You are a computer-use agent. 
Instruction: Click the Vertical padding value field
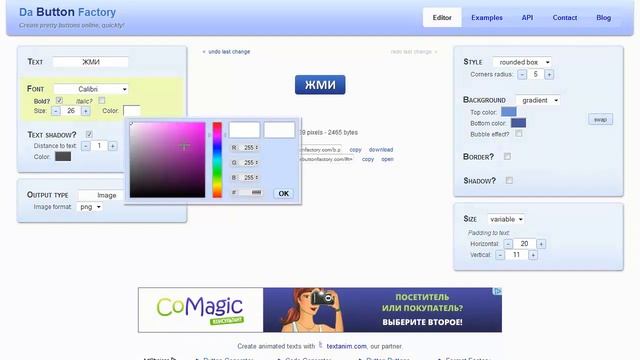pyautogui.click(x=516, y=255)
